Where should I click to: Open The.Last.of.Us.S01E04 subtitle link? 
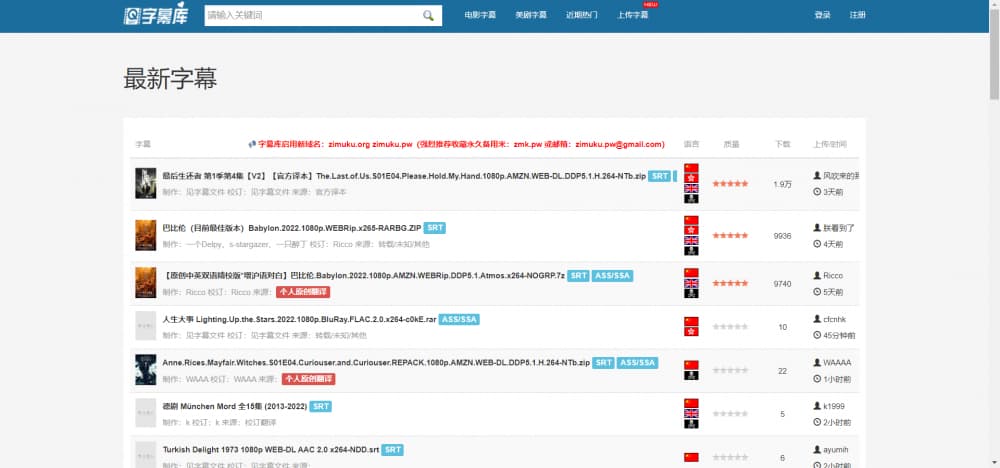[404, 176]
